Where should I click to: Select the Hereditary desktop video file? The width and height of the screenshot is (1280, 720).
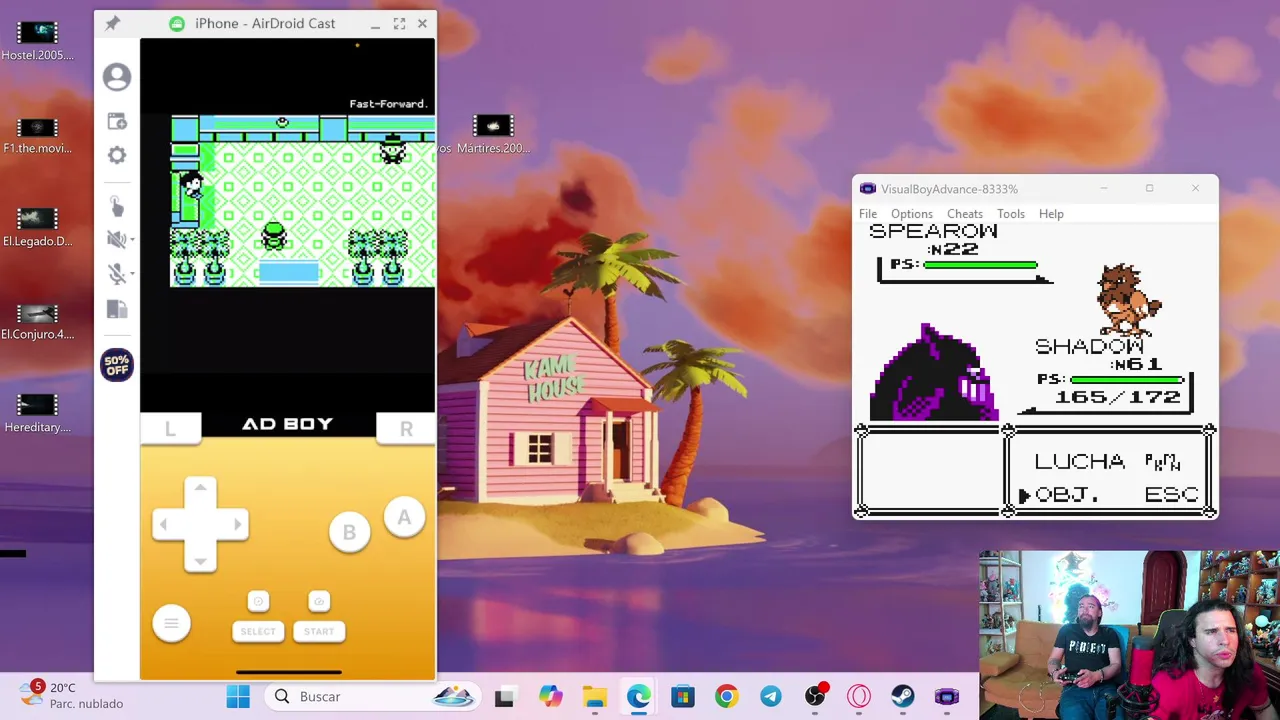click(37, 414)
